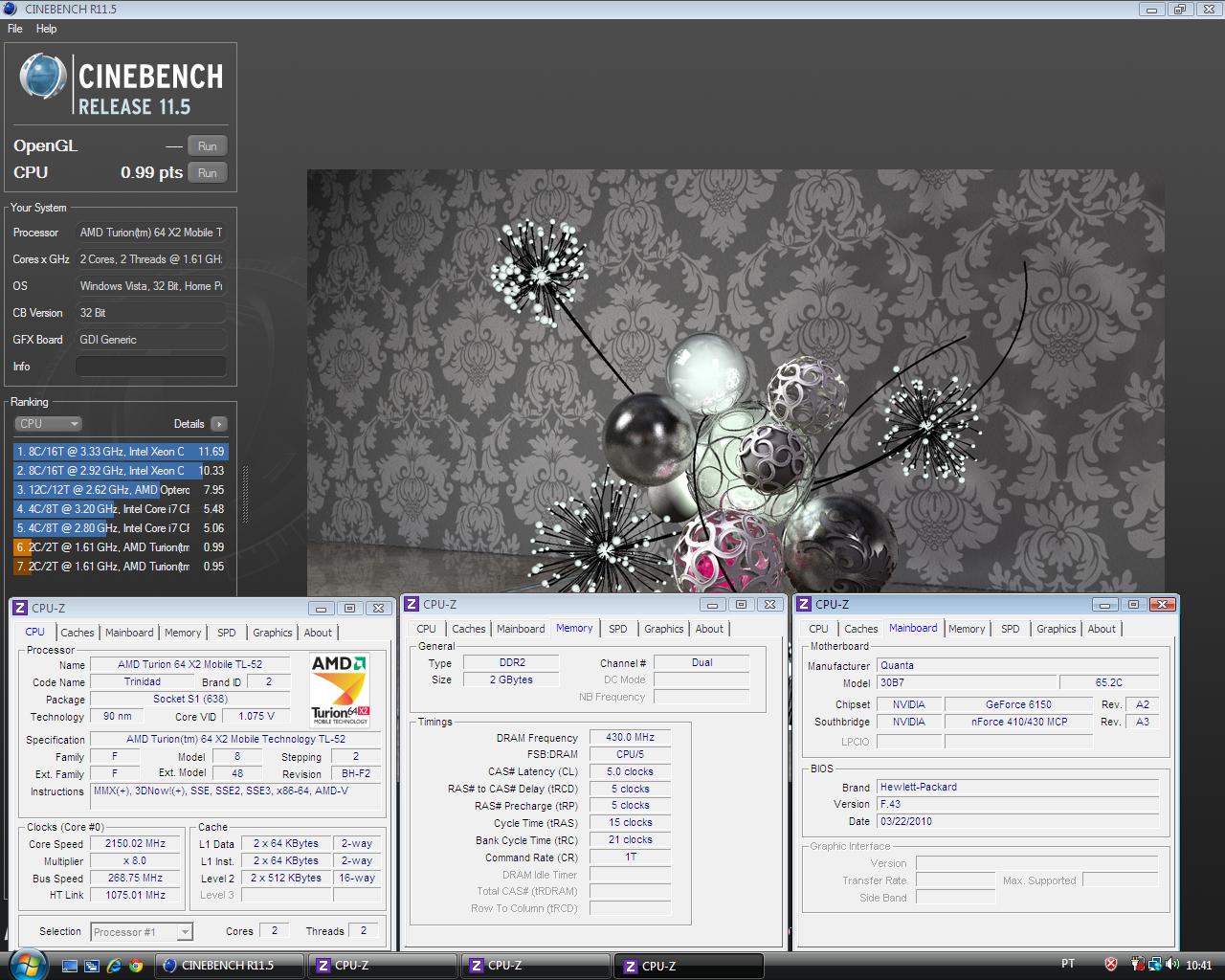This screenshot has width=1225, height=980.
Task: Open the Processor #1 selection dropdown
Action: coord(142,932)
